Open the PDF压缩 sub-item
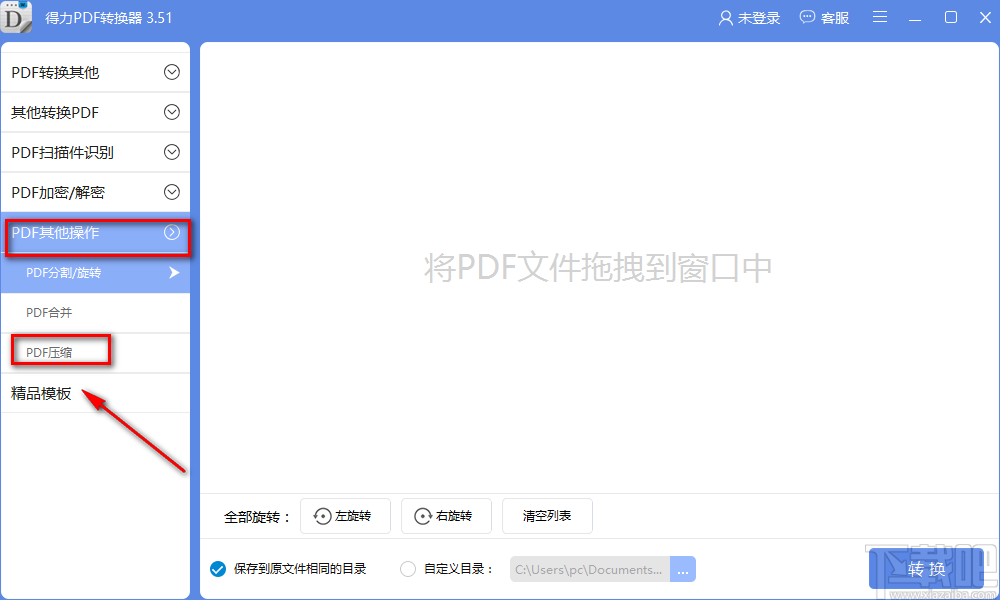The height and width of the screenshot is (600, 1000). [96, 353]
